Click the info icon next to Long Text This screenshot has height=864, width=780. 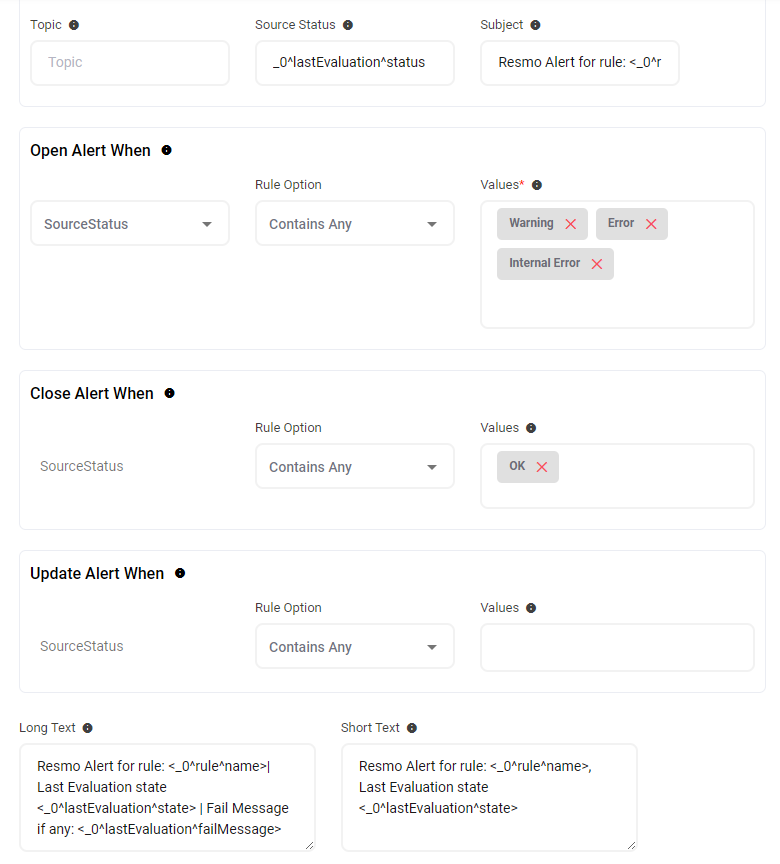click(x=87, y=728)
